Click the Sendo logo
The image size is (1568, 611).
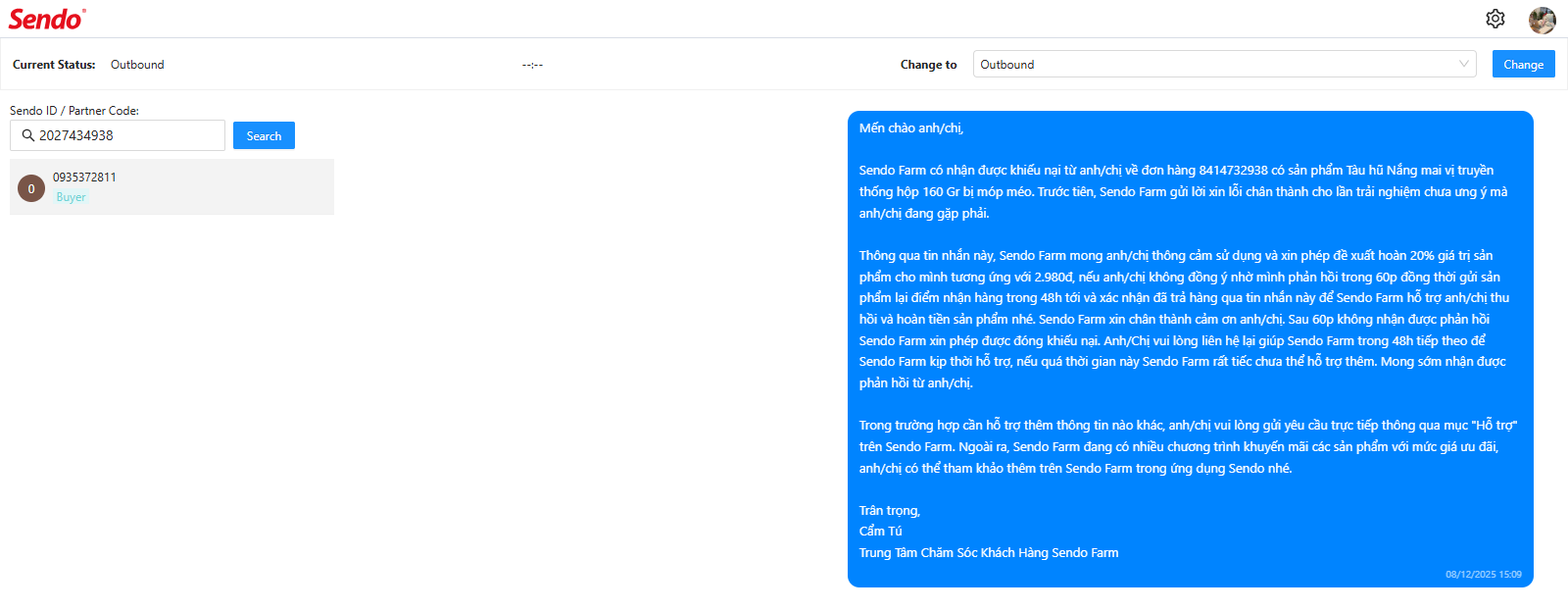47,19
